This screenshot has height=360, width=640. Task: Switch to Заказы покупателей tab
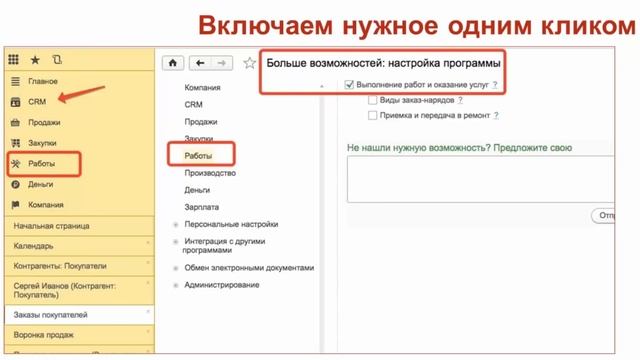pos(79,315)
